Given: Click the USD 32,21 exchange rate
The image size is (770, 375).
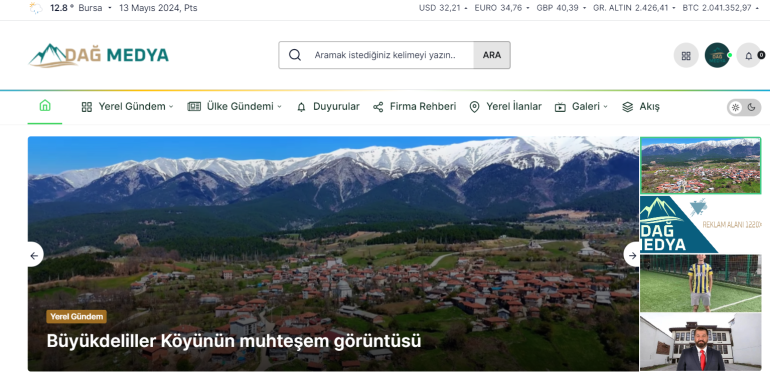Looking at the screenshot, I should tap(440, 8).
